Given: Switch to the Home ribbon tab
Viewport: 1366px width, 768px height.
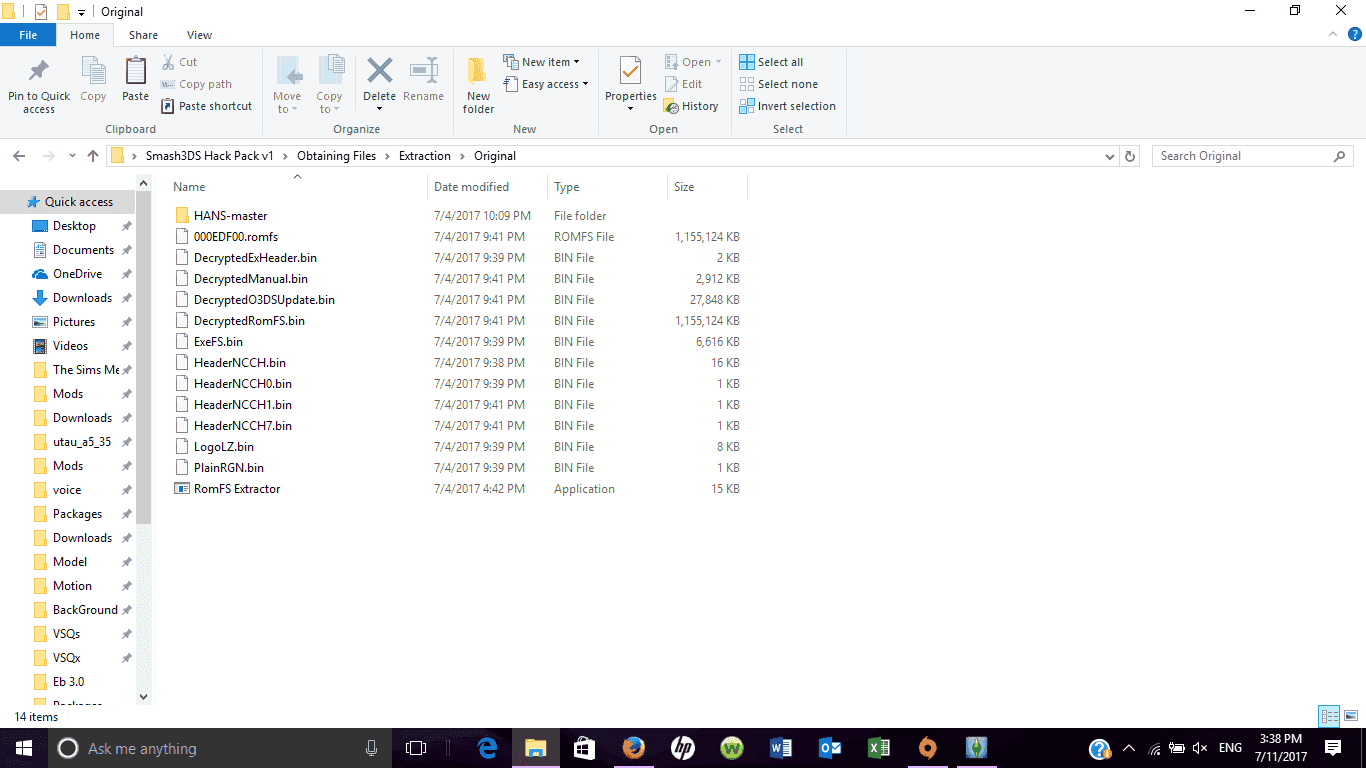Looking at the screenshot, I should click(x=85, y=35).
